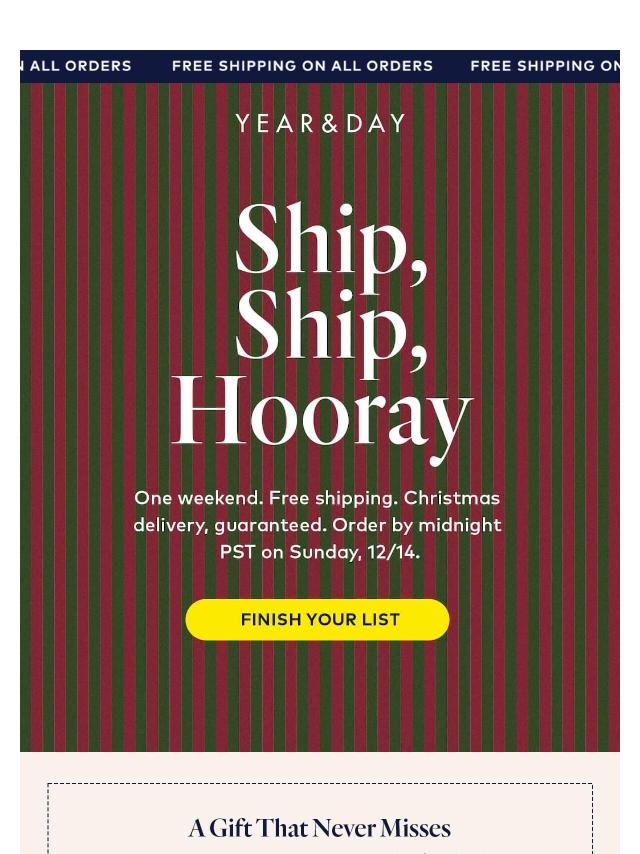Click the YEAR & DAY brand logo
This screenshot has height=854, width=640.
tap(320, 124)
